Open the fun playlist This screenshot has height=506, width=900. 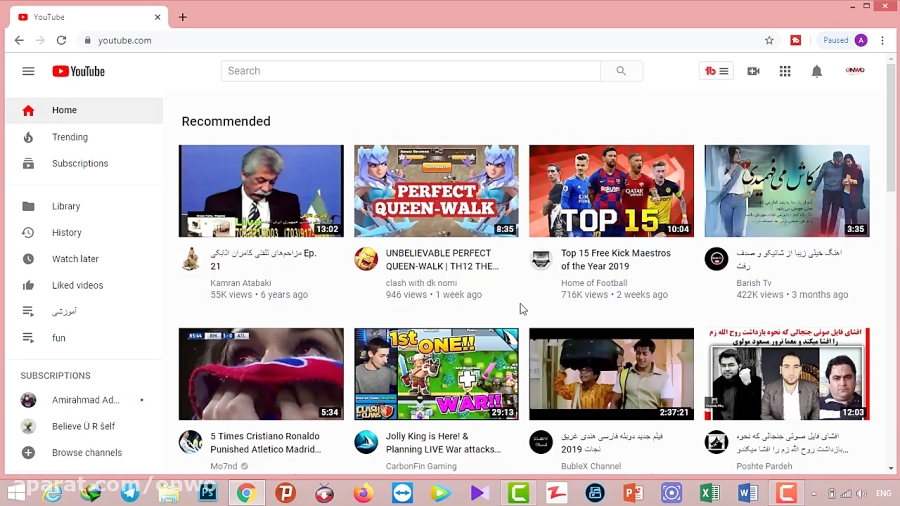click(84, 338)
